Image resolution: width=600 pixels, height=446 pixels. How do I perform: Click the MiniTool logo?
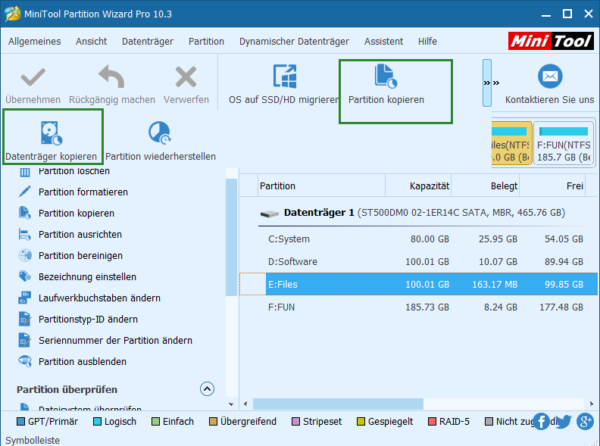click(x=551, y=41)
